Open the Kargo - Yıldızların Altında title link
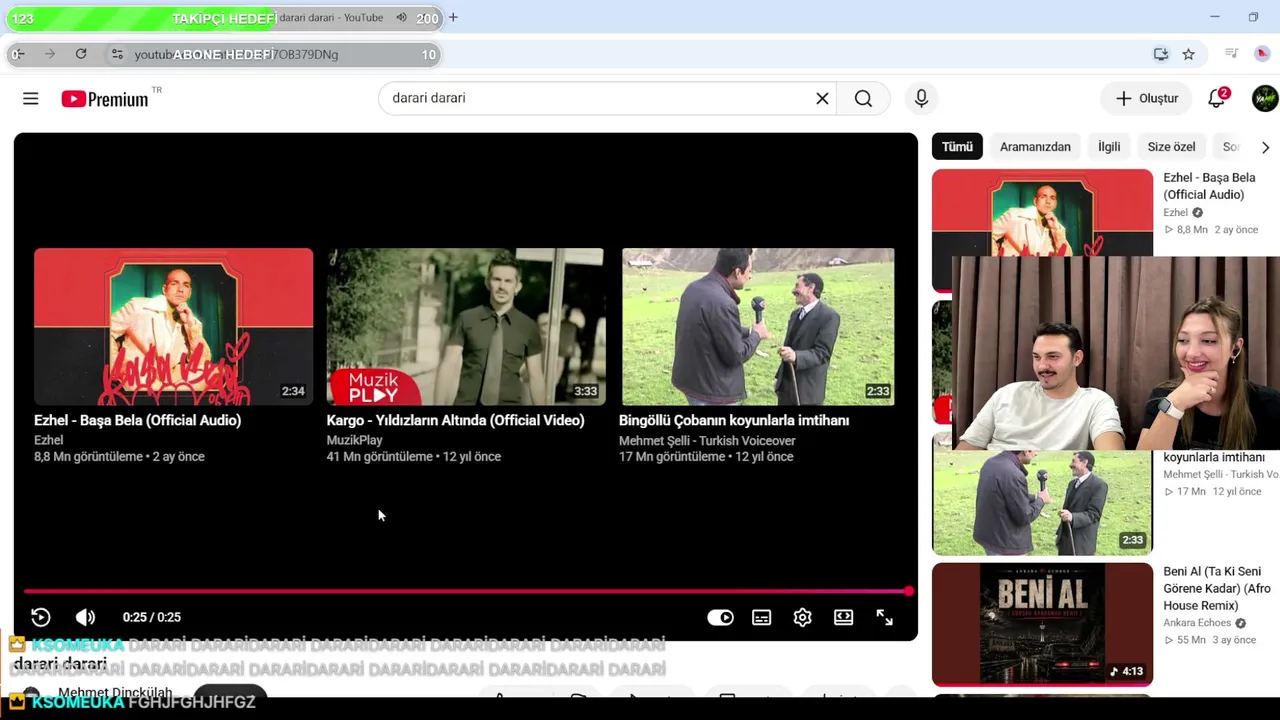1280x720 pixels. pyautogui.click(x=455, y=421)
